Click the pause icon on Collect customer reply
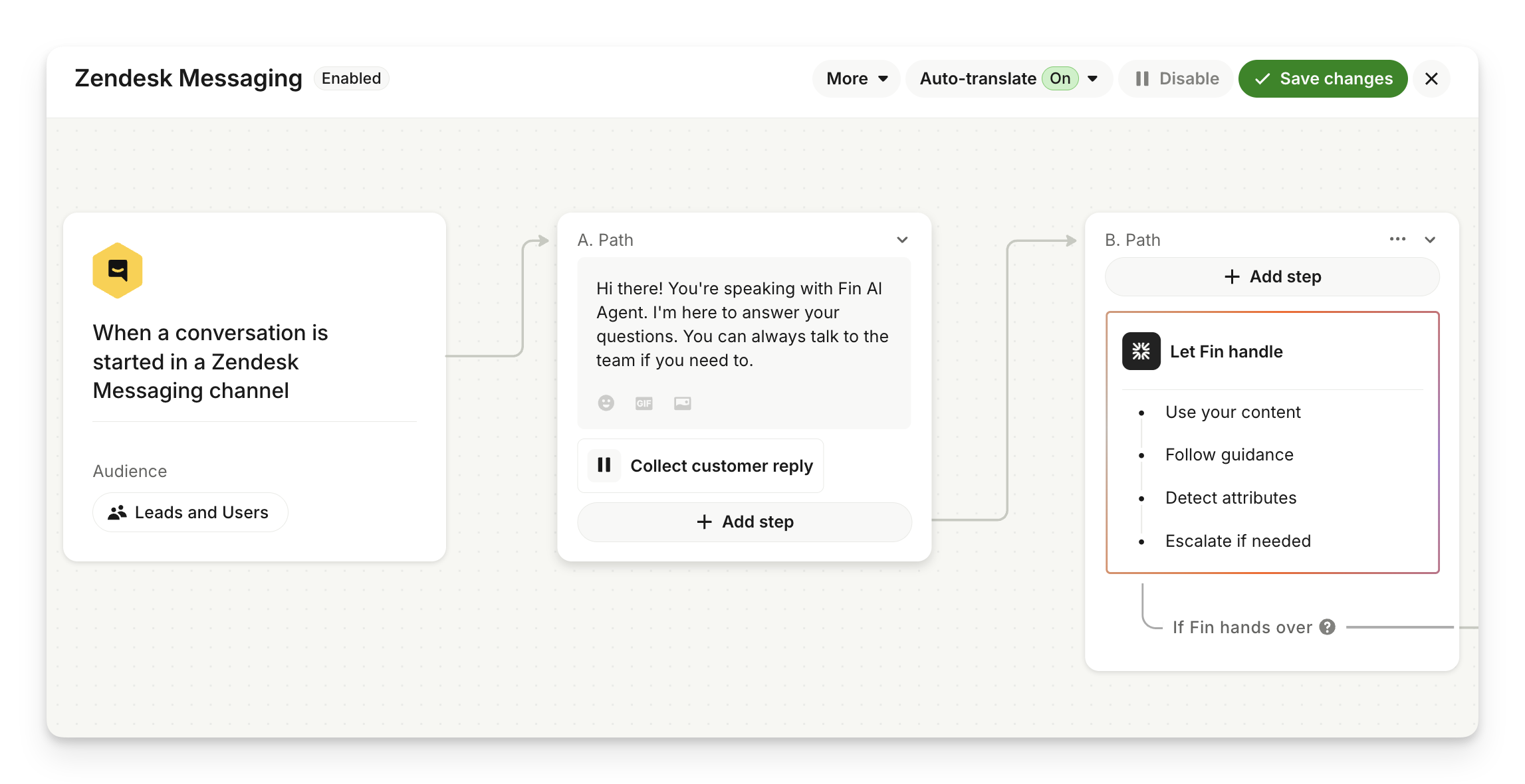Image resolution: width=1525 pixels, height=784 pixels. coord(604,465)
